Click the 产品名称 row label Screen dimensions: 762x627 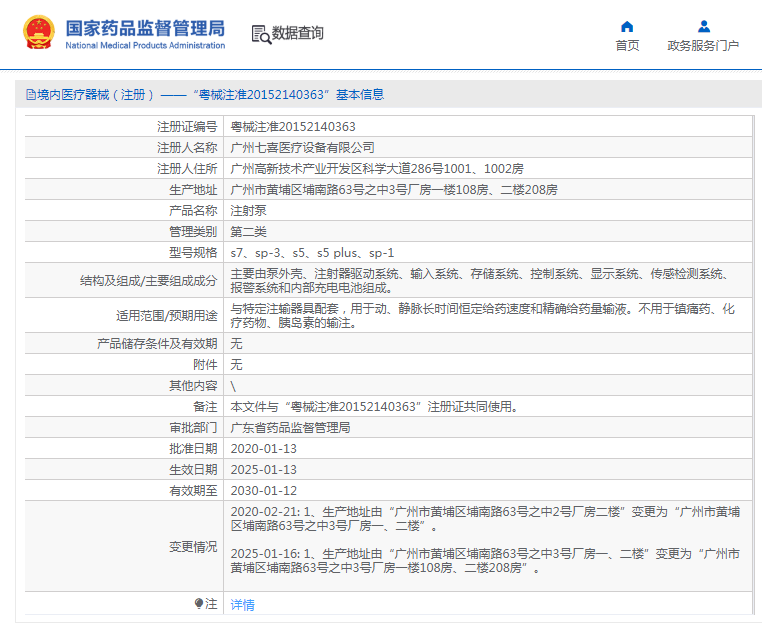(193, 210)
